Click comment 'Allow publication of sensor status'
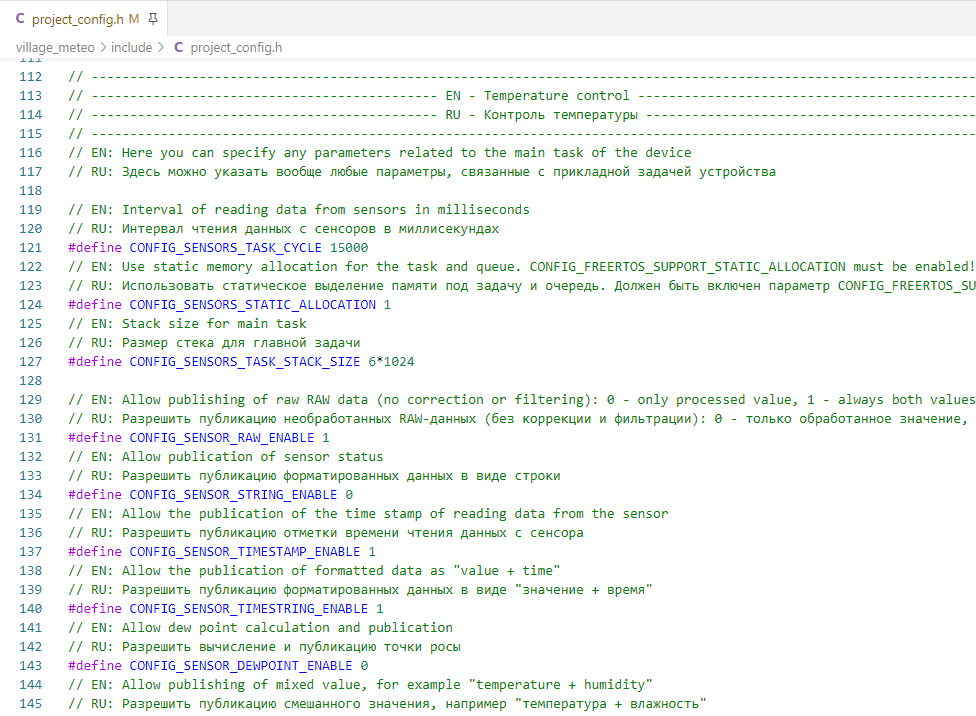The height and width of the screenshot is (716, 976). pos(253,457)
